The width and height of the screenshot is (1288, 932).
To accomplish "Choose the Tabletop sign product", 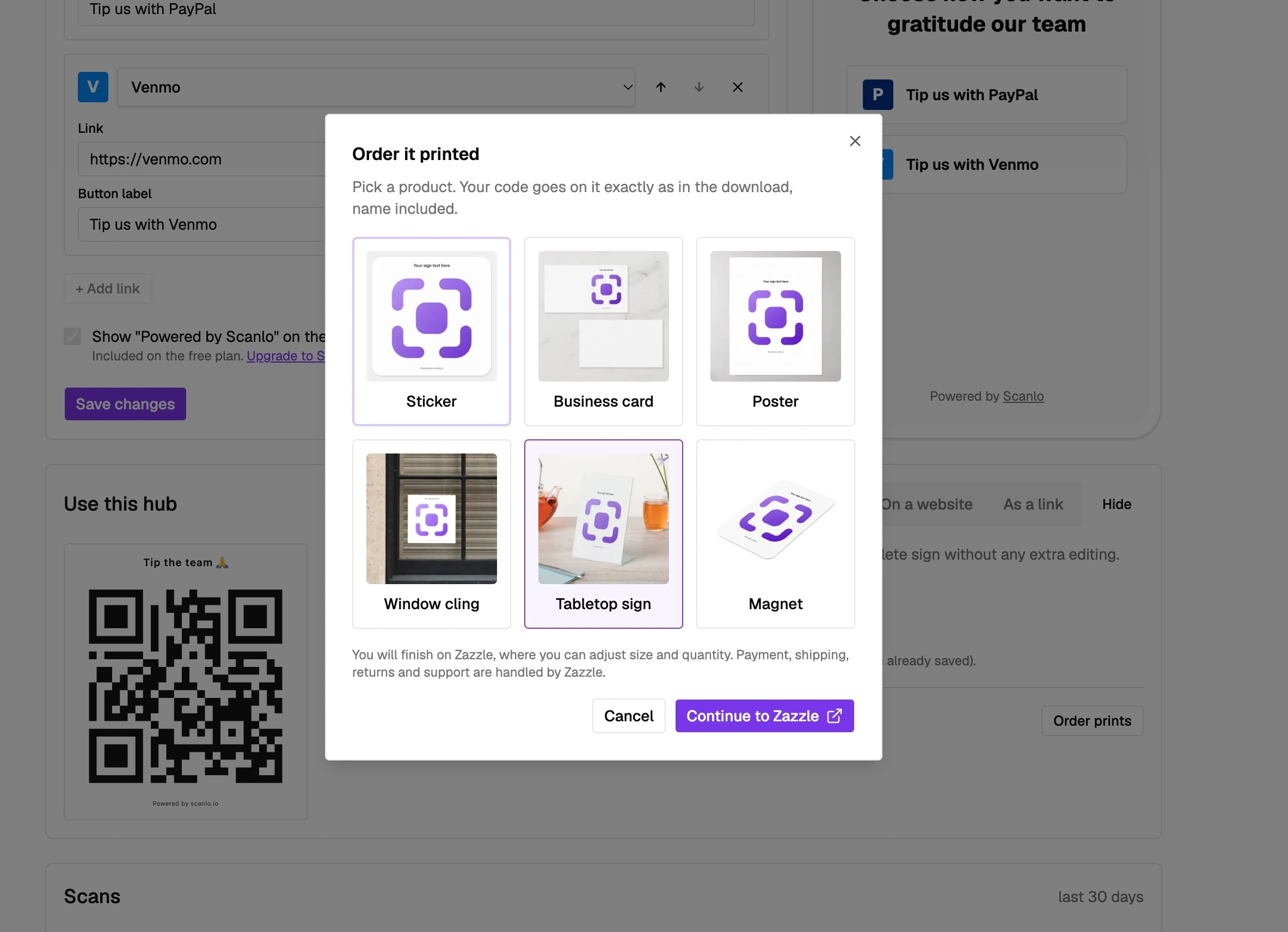I will [x=603, y=534].
